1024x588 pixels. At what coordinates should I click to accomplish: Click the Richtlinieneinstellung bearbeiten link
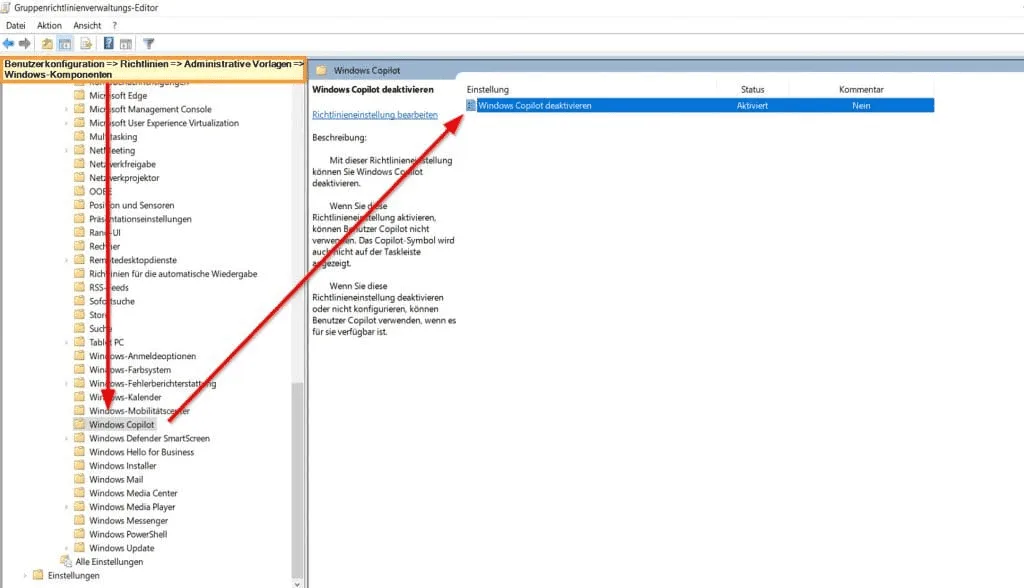375,115
